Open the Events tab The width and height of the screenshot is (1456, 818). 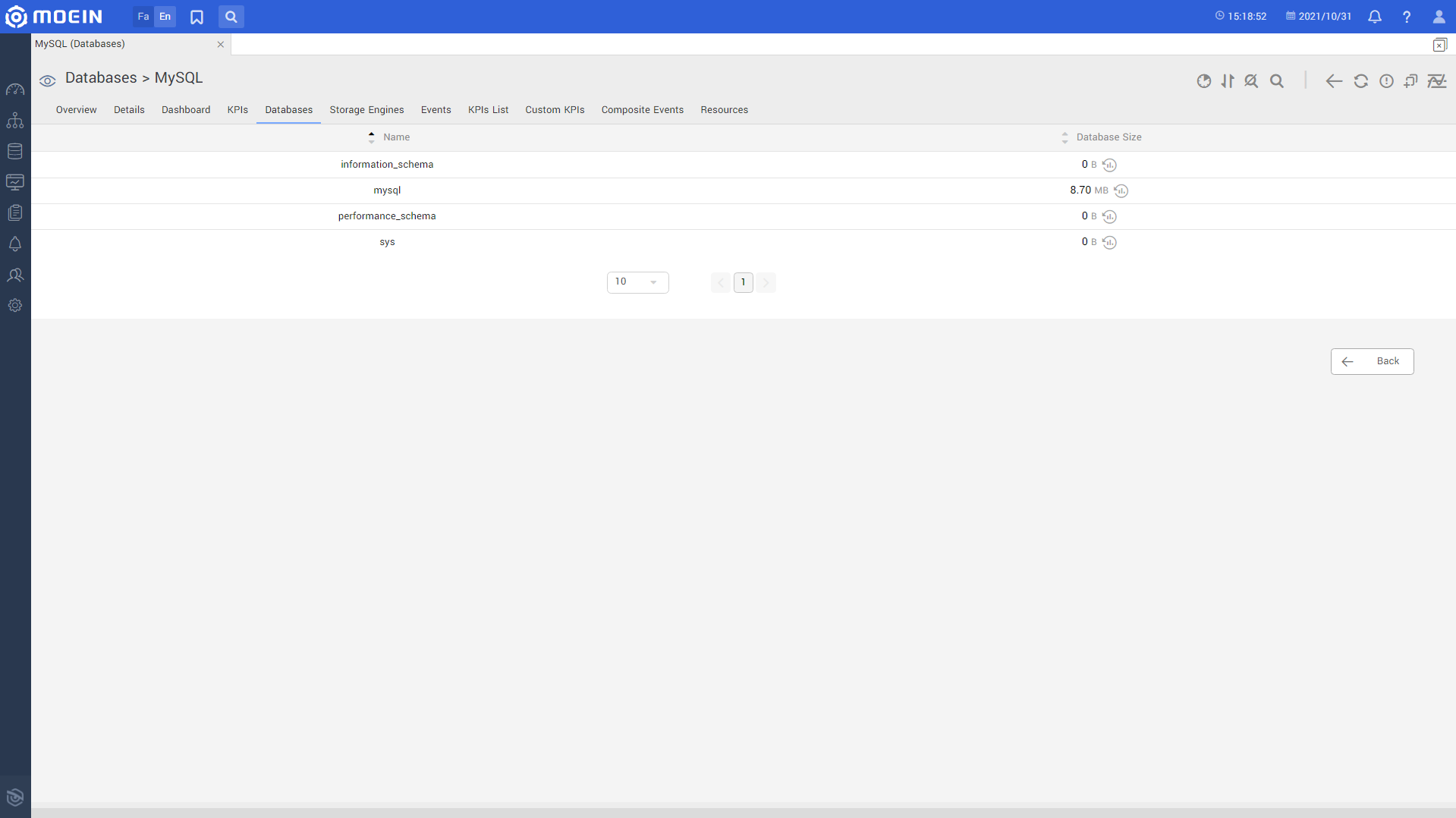coord(436,110)
